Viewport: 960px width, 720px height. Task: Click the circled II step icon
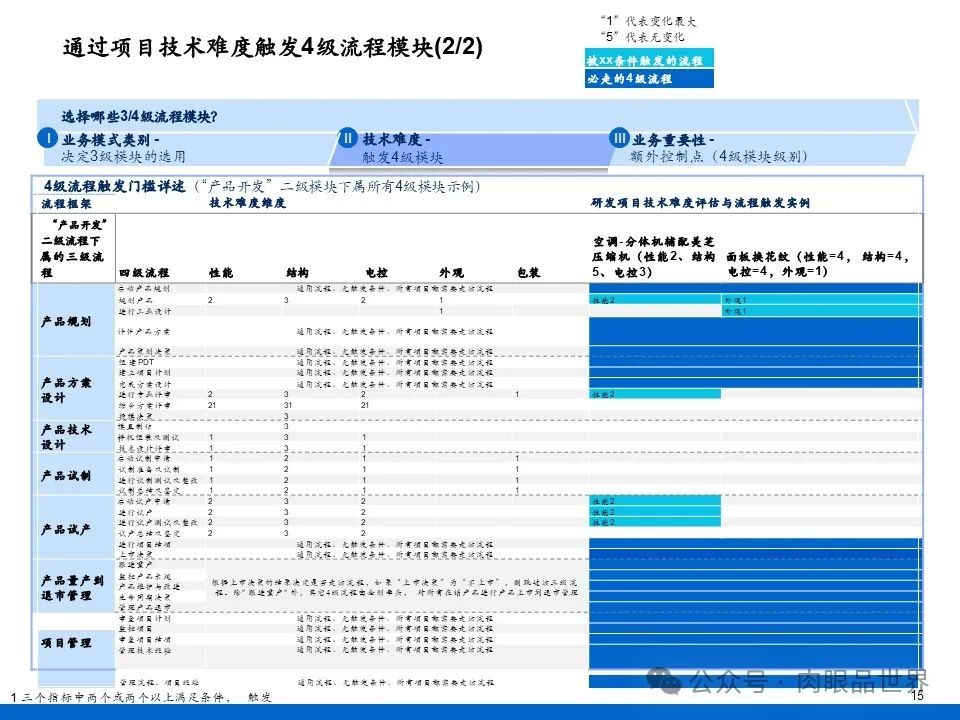click(348, 138)
